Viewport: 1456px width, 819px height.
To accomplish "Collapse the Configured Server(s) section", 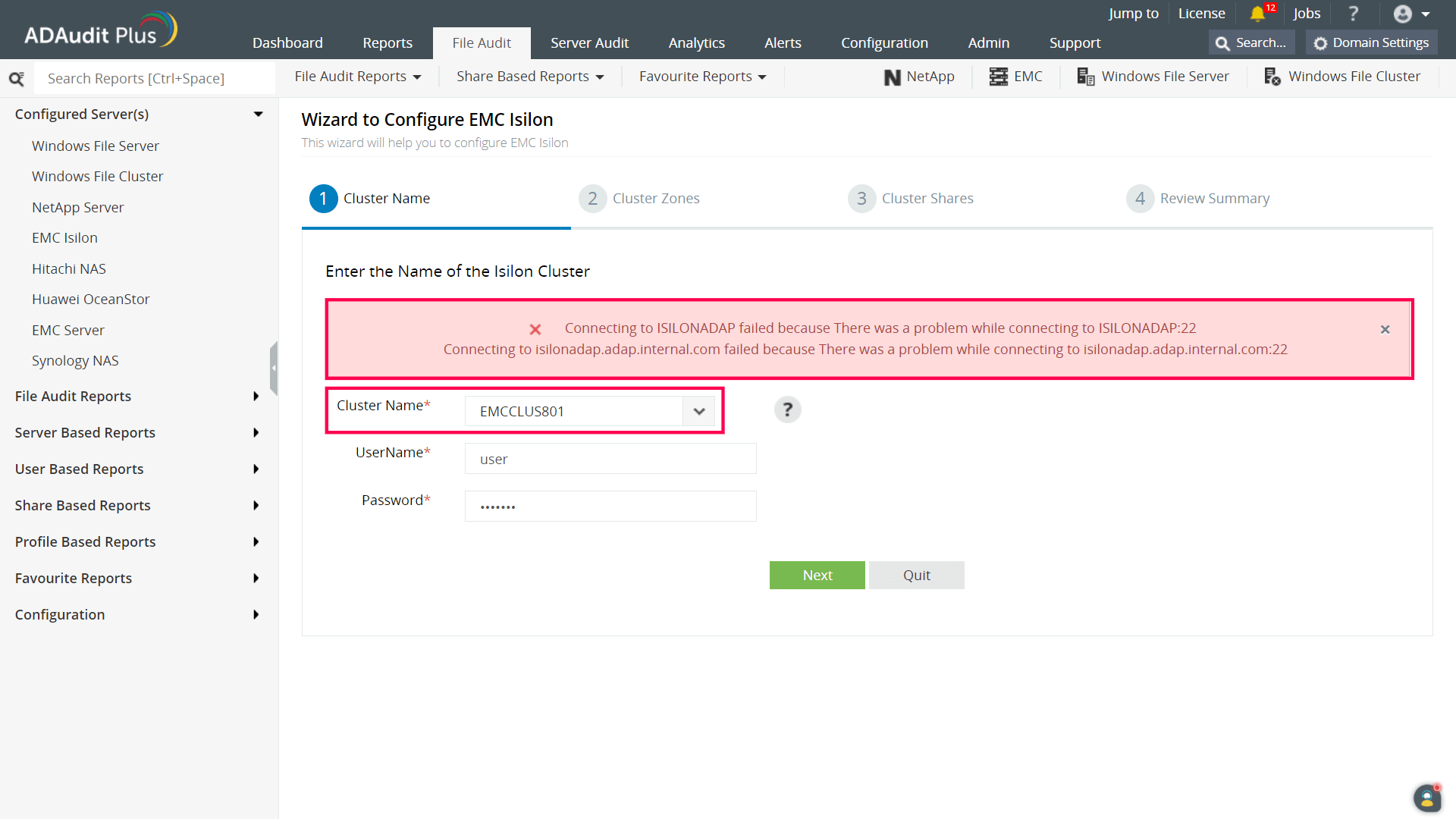I will (x=259, y=114).
